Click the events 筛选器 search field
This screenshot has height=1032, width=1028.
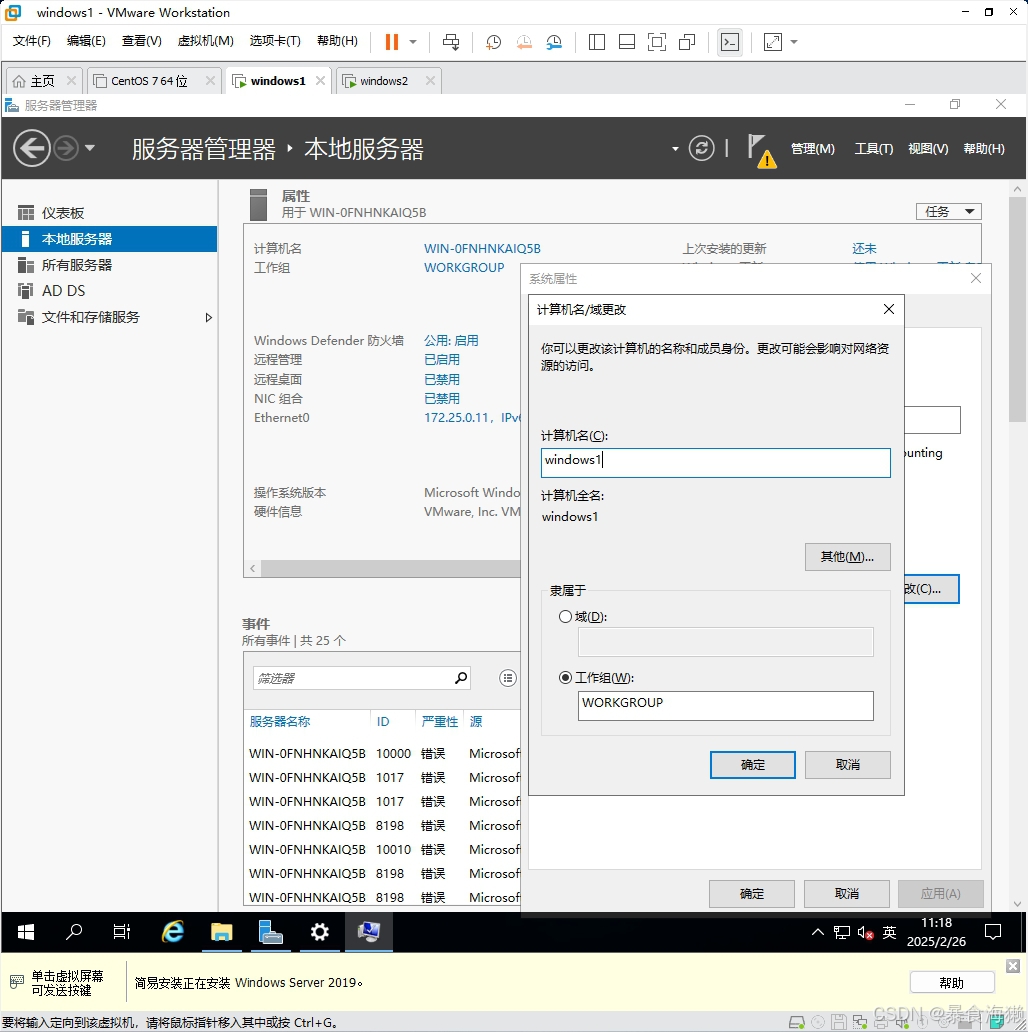click(x=361, y=678)
